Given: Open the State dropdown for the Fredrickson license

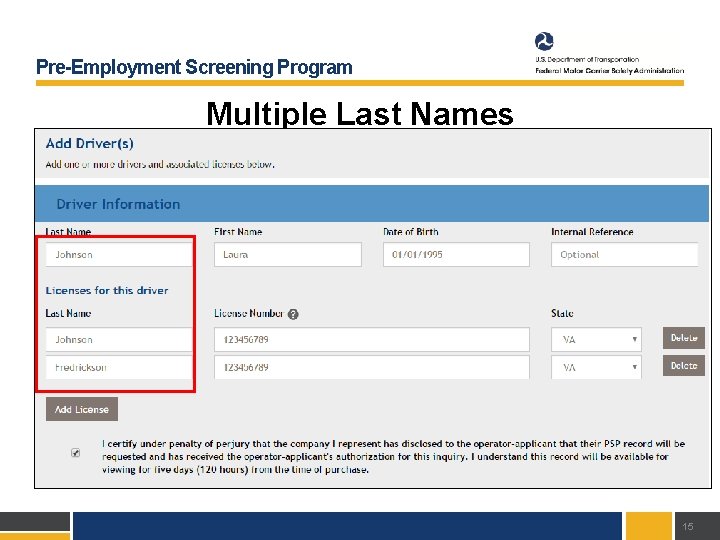Looking at the screenshot, I should (596, 367).
